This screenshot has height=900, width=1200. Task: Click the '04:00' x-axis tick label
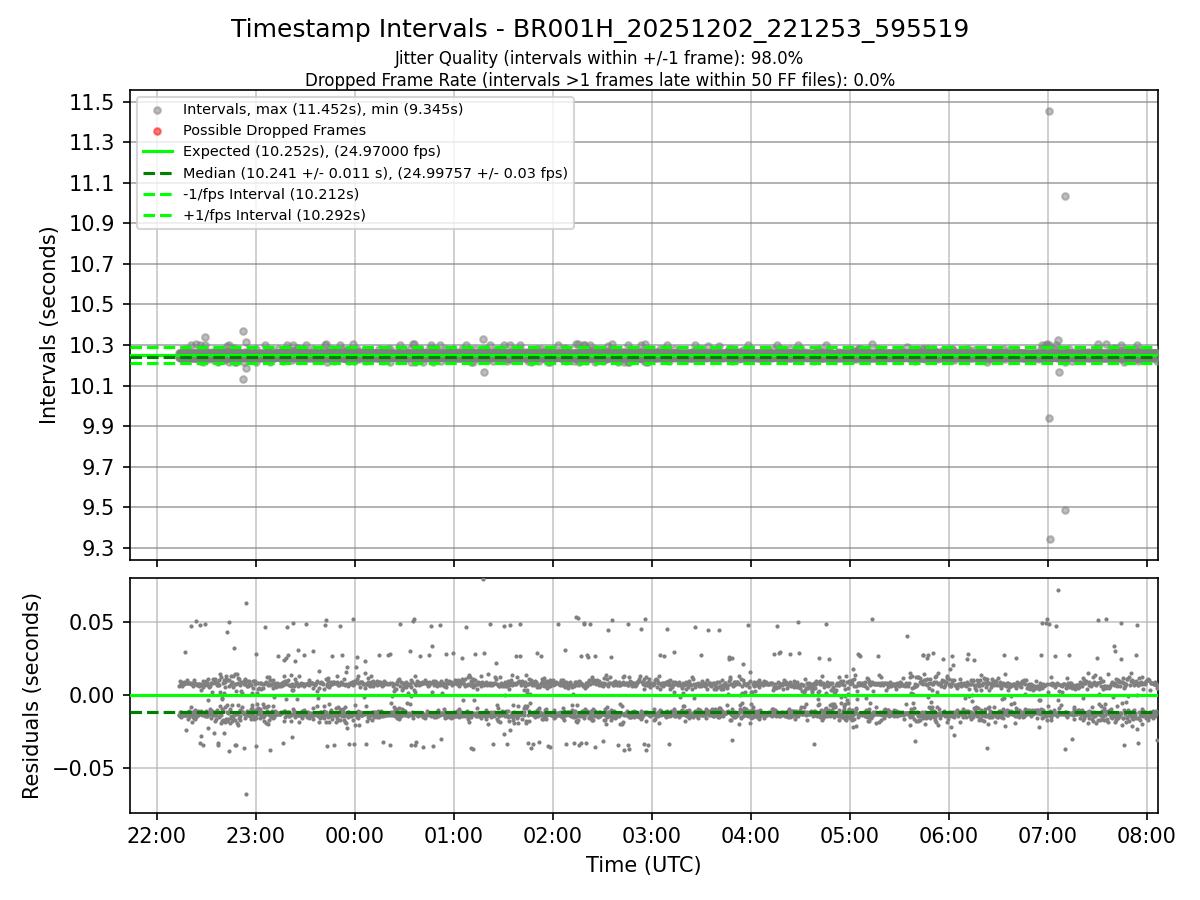[x=751, y=835]
